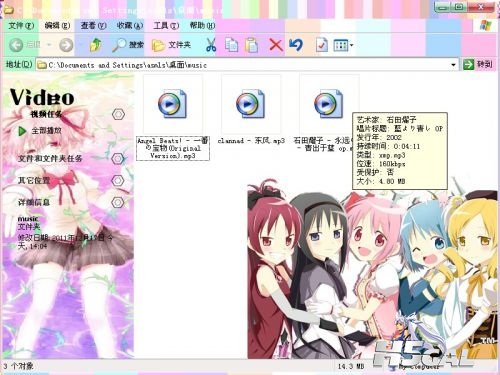500x375 pixels.
Task: Go forward with the grey Forward arrow
Action: click(x=66, y=45)
